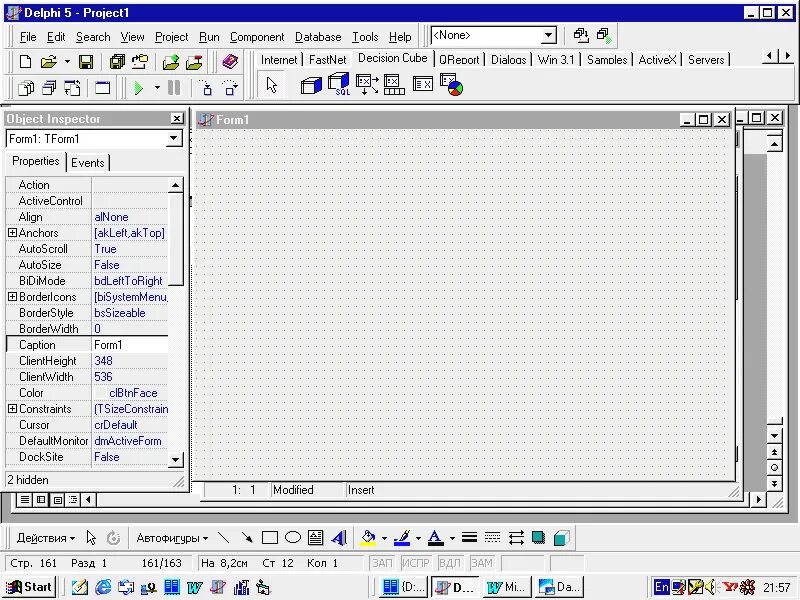Open the Автофигуры shapes dropdown
Screen dimensions: 800x600
pos(172,538)
